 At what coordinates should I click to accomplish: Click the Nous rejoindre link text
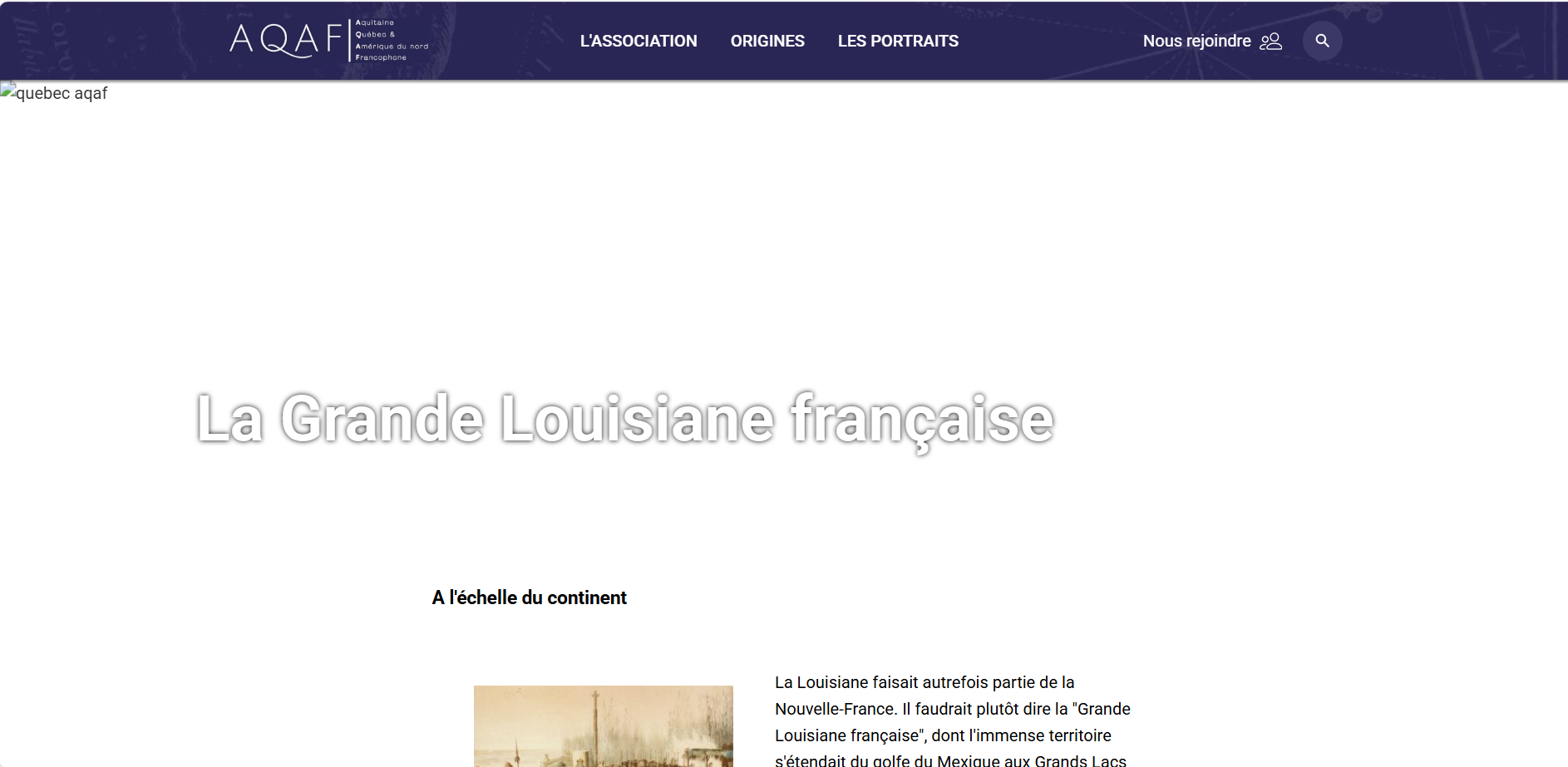pyautogui.click(x=1196, y=41)
